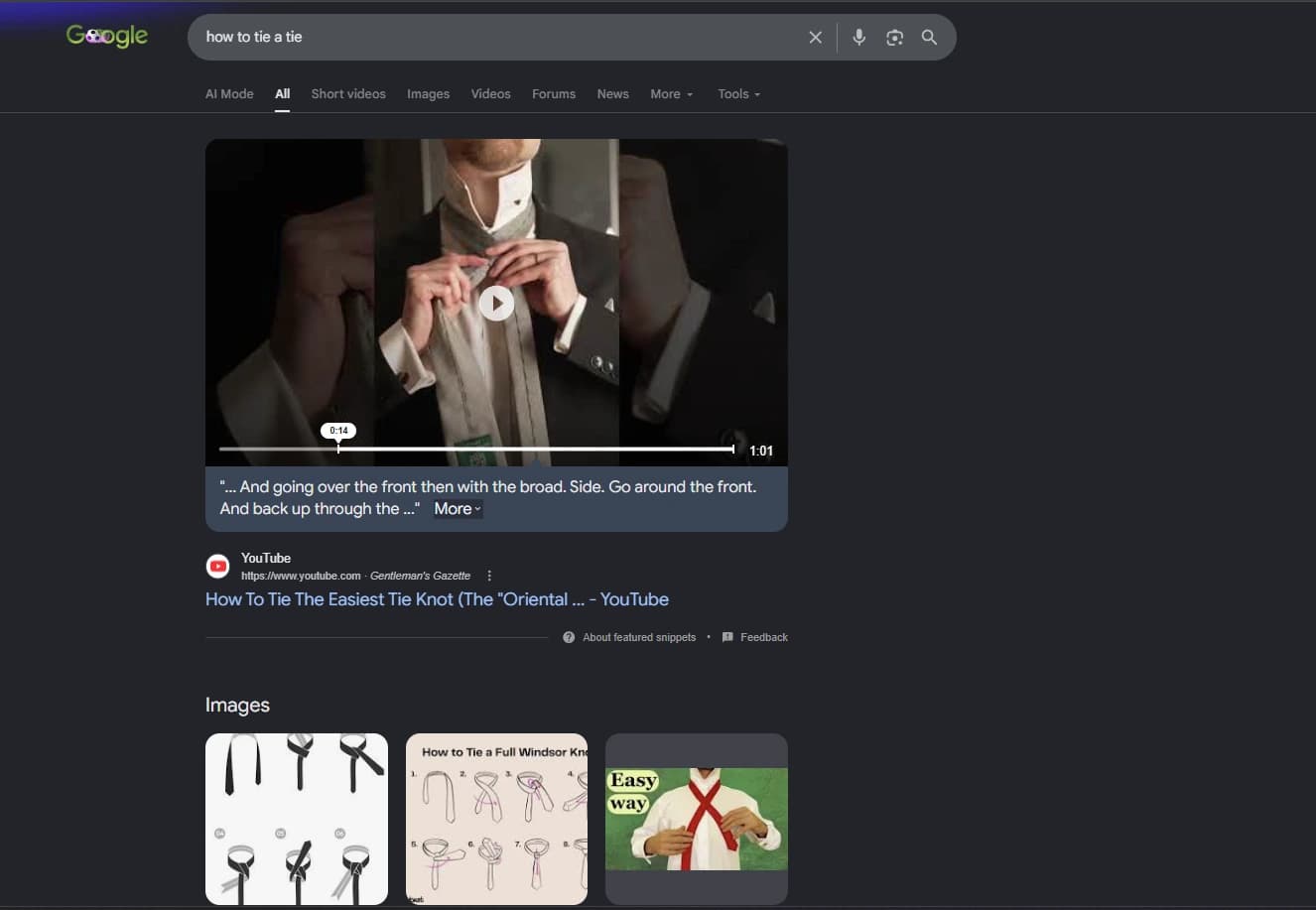Click the YouTube favicon icon
This screenshot has width=1316, height=910.
[x=217, y=567]
